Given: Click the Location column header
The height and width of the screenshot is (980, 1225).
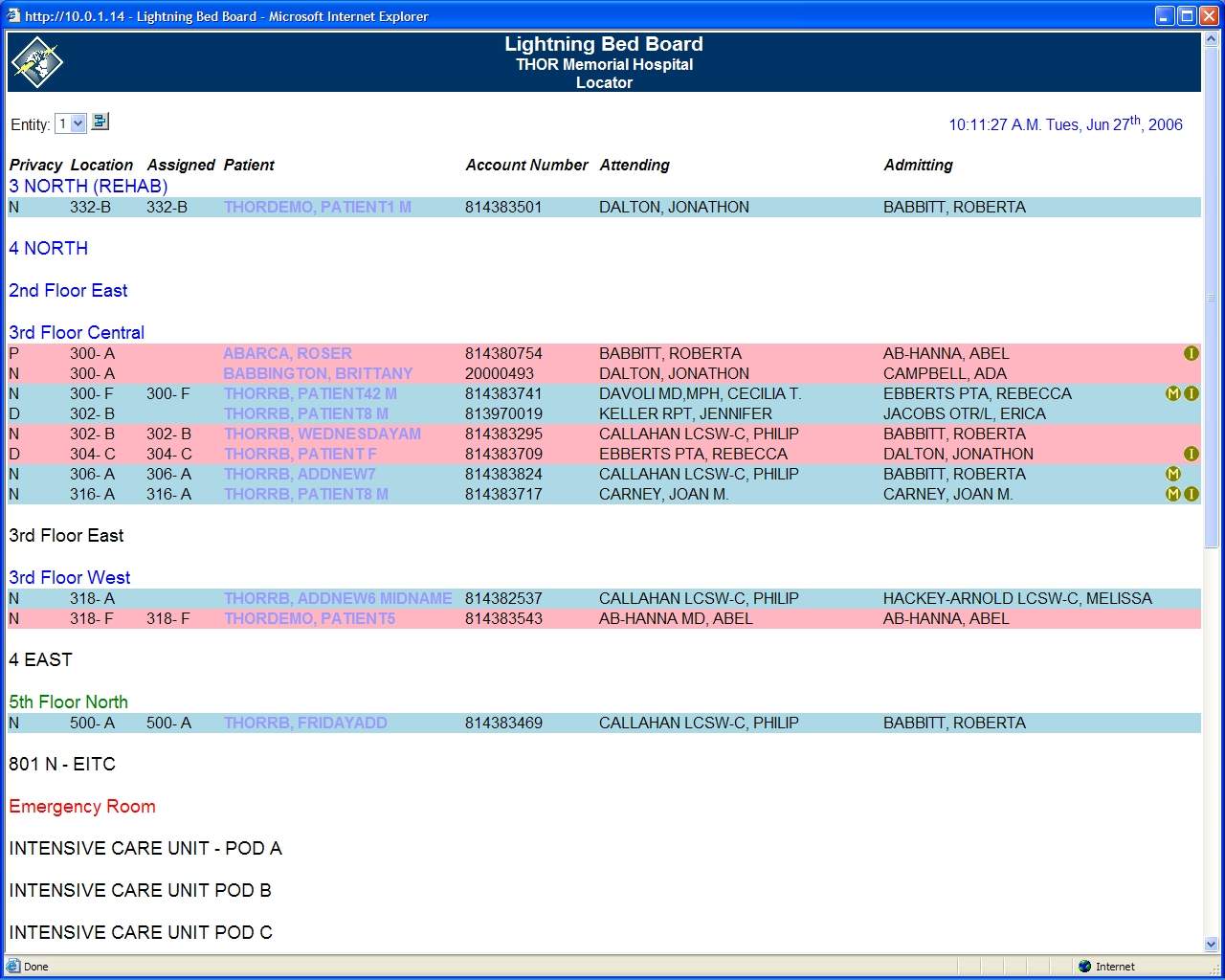Looking at the screenshot, I should click(101, 165).
